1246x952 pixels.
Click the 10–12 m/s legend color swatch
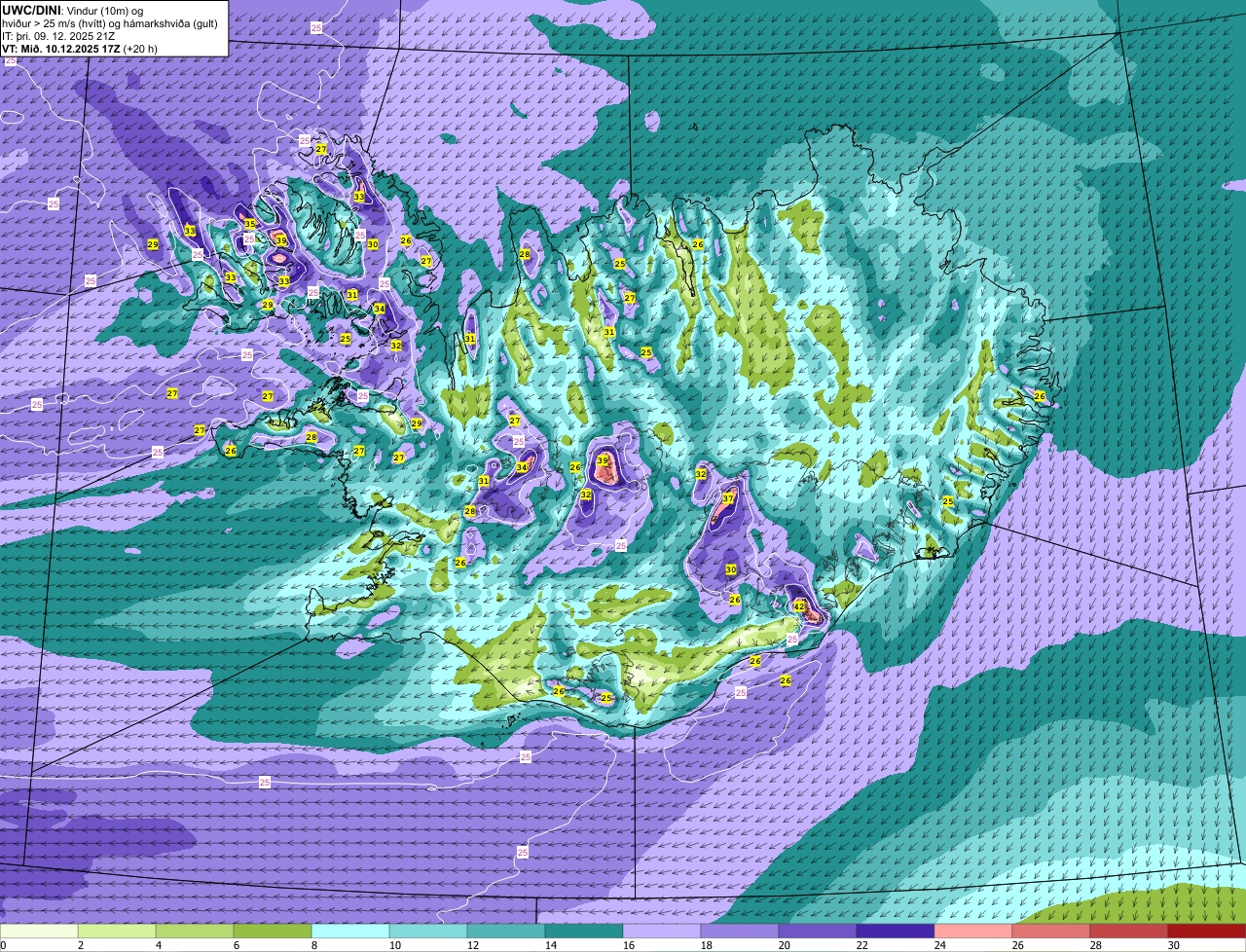point(428,931)
